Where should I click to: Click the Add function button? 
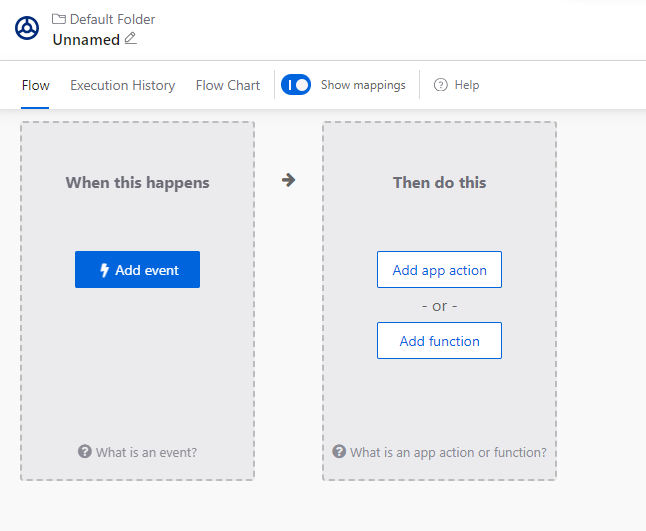[440, 341]
